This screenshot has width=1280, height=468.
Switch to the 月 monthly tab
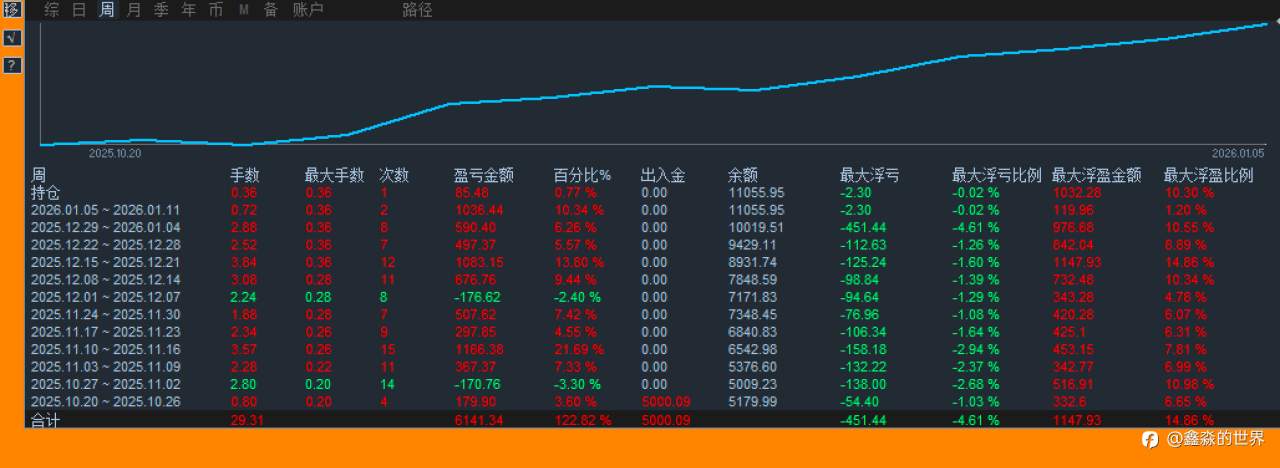[134, 10]
